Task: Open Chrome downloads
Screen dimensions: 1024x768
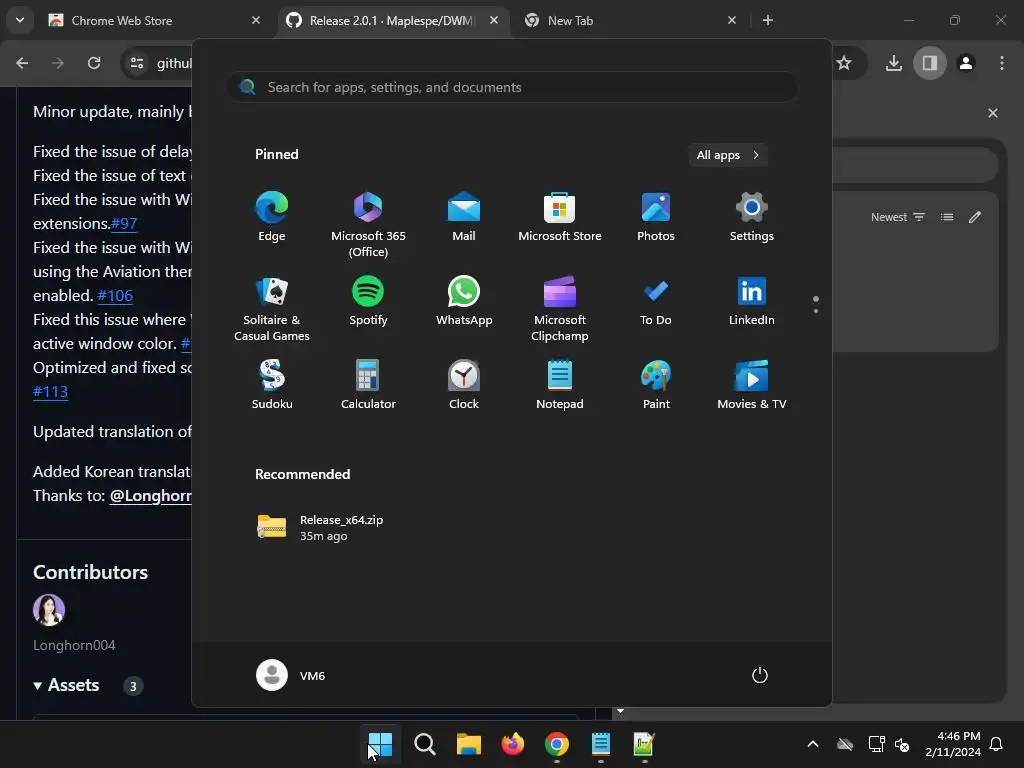Action: 893,63
